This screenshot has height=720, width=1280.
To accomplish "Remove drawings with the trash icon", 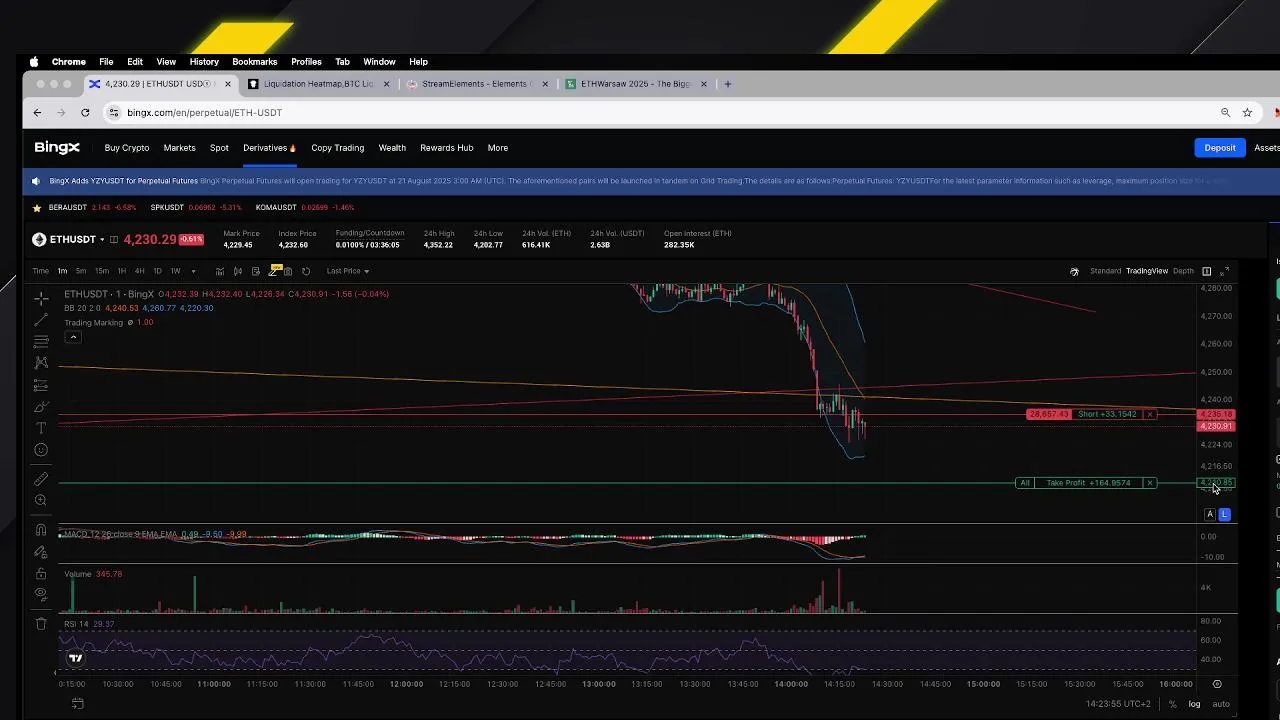I will 41,623.
